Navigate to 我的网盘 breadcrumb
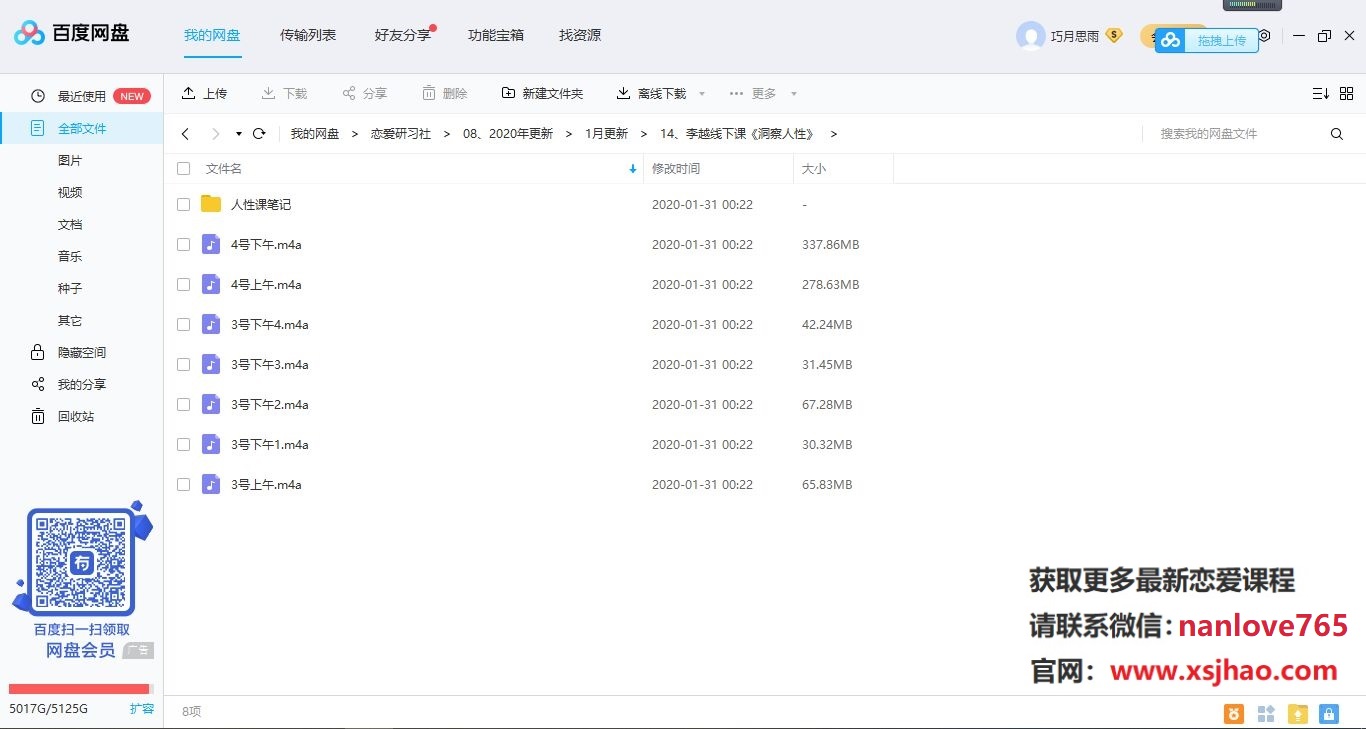The height and width of the screenshot is (729, 1366). pos(315,134)
